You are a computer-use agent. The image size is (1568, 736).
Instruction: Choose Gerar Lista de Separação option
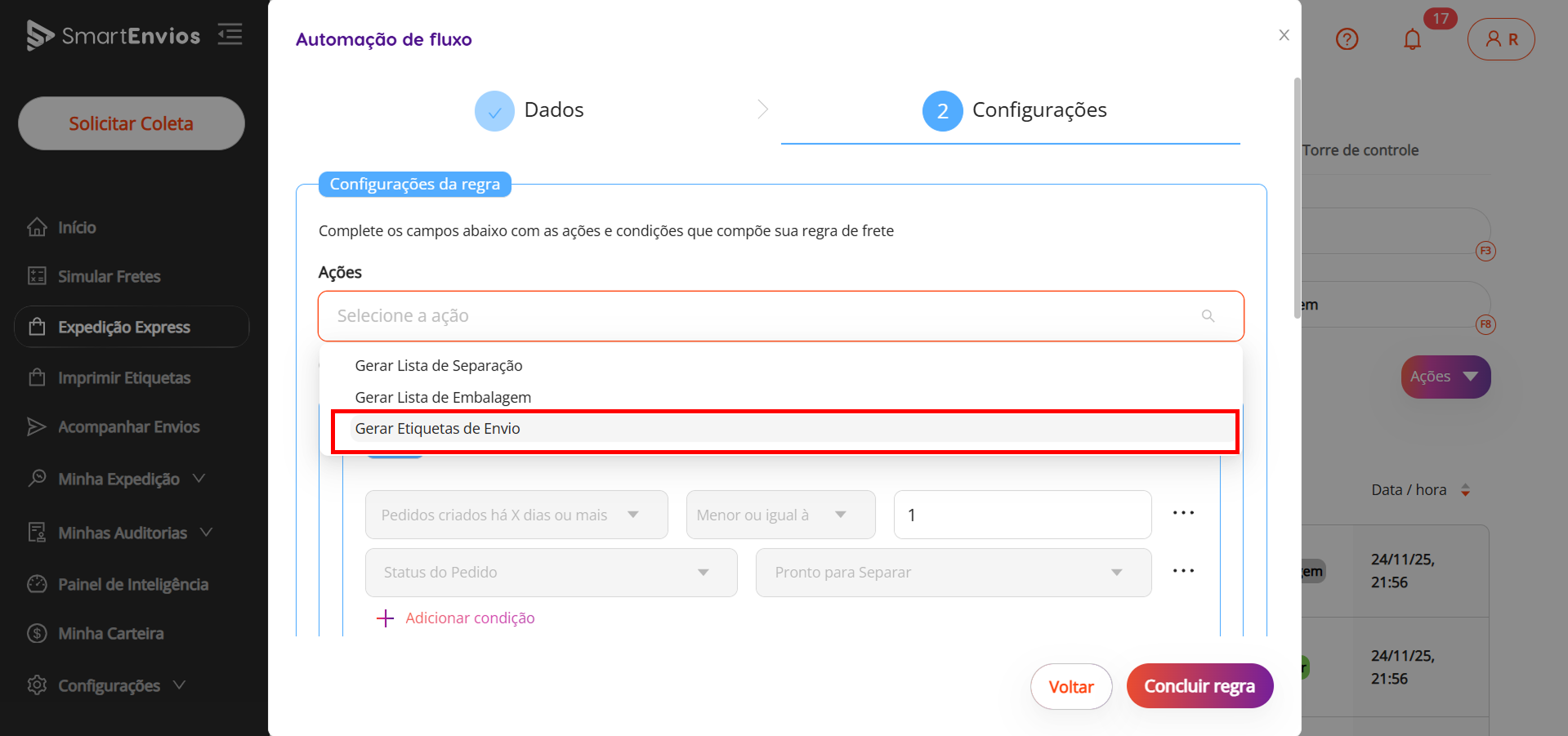pyautogui.click(x=438, y=366)
